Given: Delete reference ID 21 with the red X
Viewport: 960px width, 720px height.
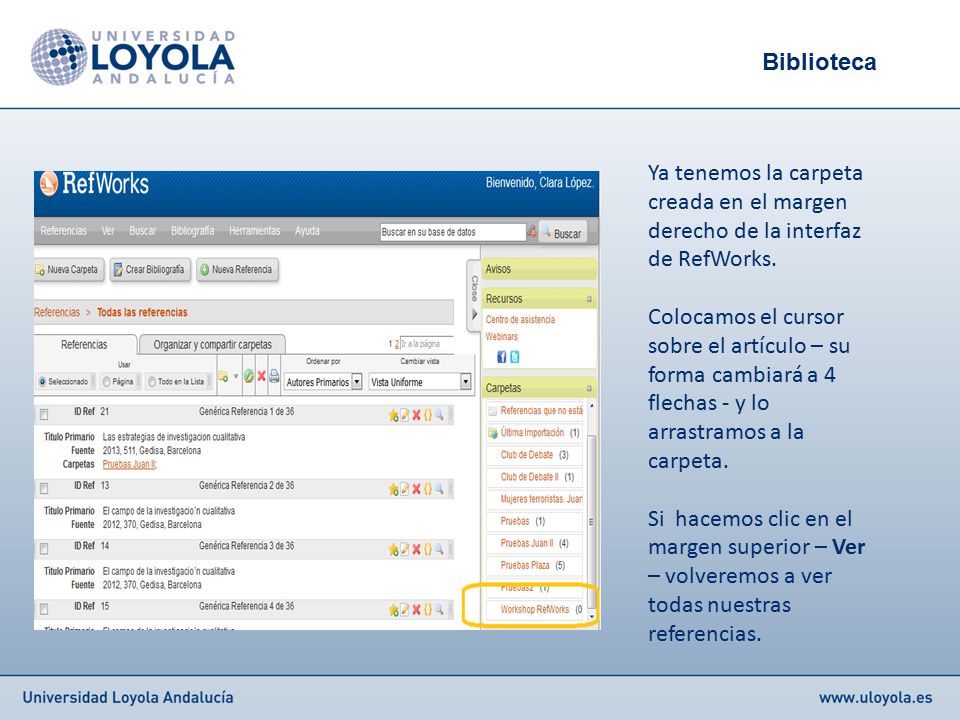Looking at the screenshot, I should (x=416, y=415).
